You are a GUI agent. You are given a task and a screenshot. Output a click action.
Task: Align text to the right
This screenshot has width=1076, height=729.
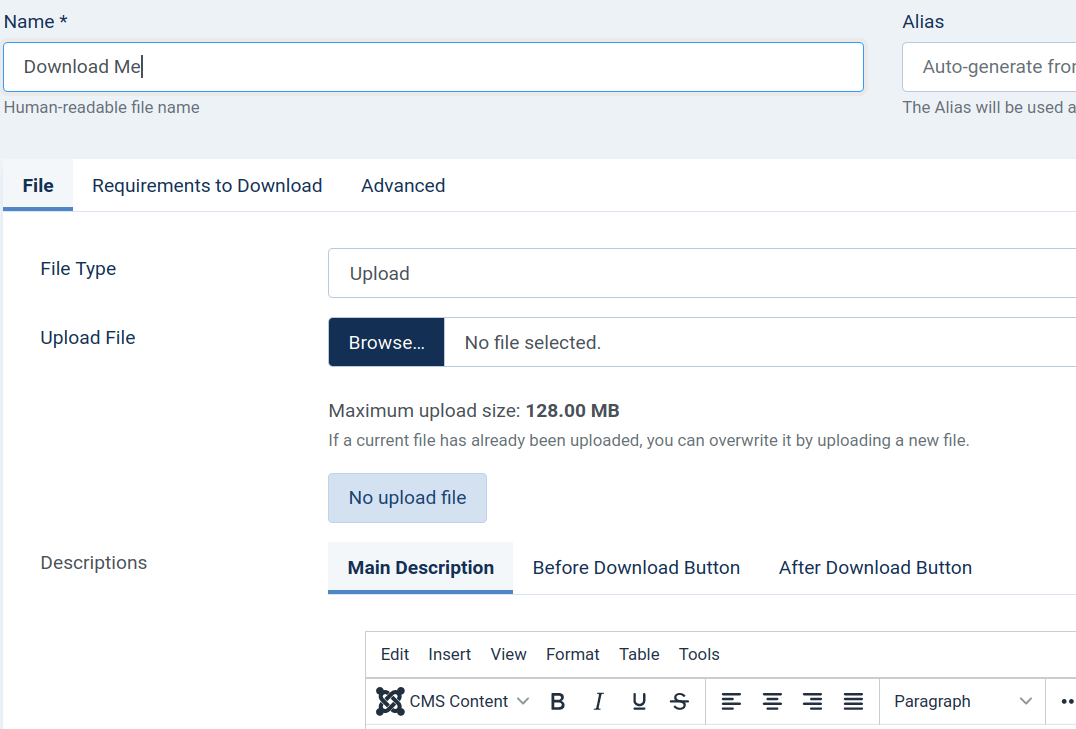coord(812,702)
